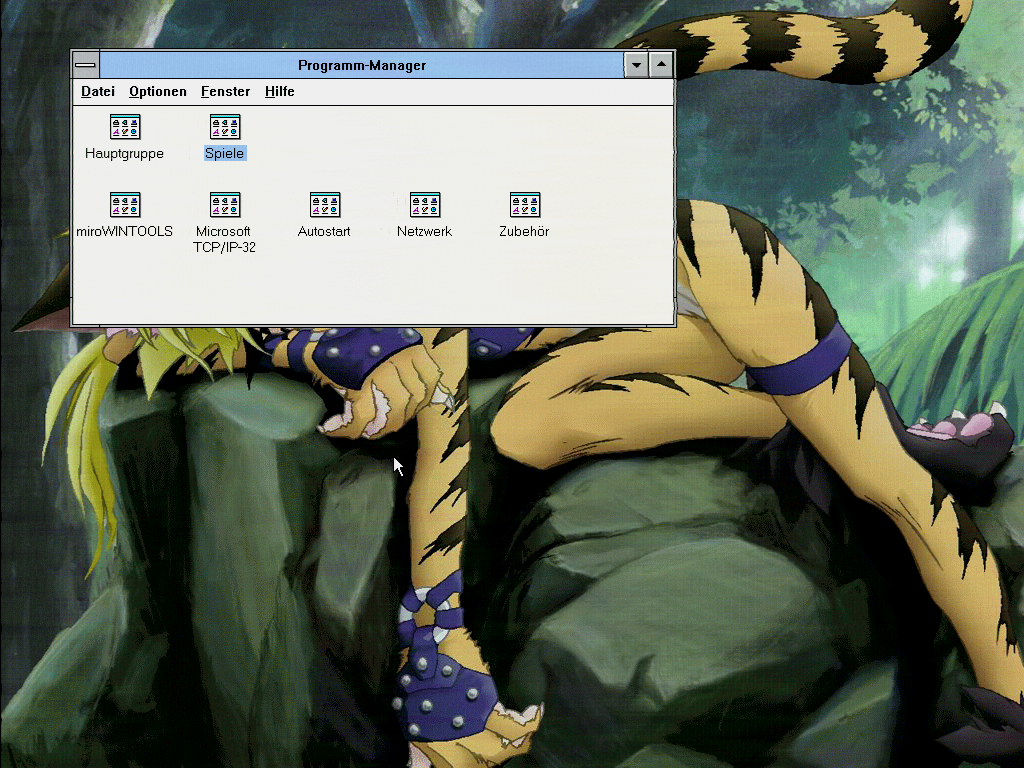Open the Datei menu
Viewport: 1024px width, 768px height.
(98, 91)
